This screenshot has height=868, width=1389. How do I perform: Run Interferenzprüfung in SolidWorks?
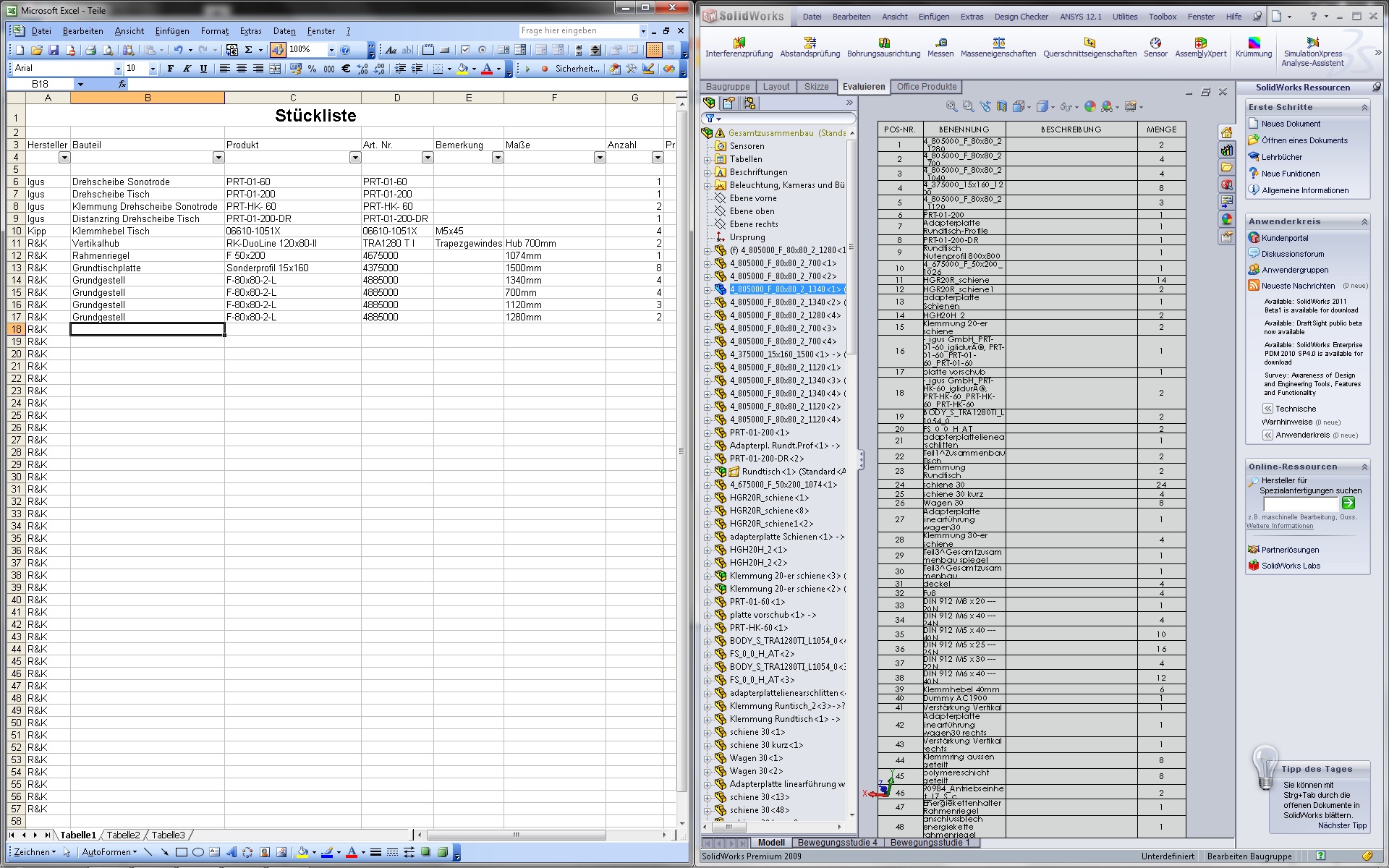[x=739, y=48]
